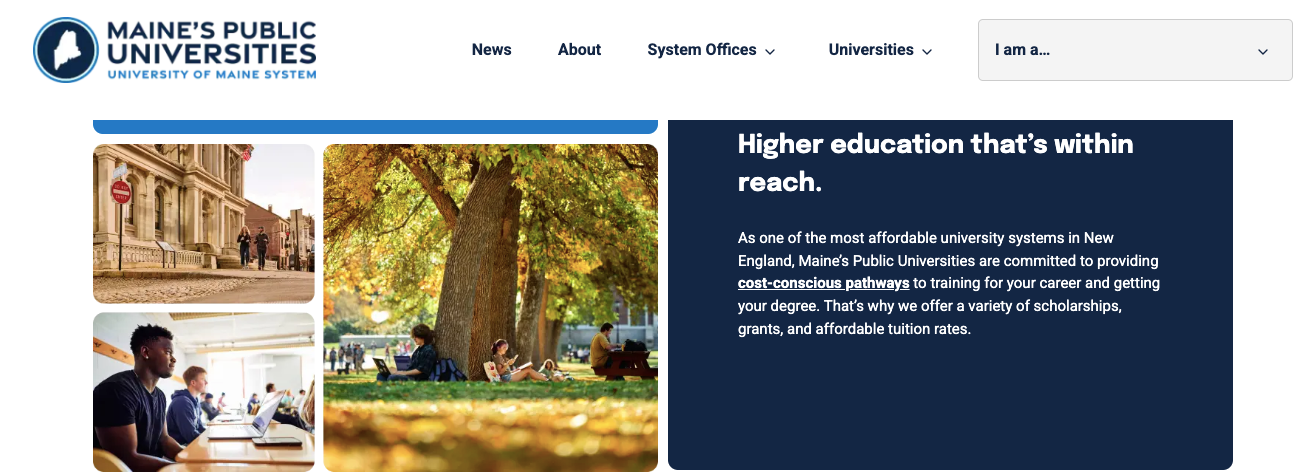The height and width of the screenshot is (476, 1304).
Task: Click the arrow inside the "I am a…" box
Action: (x=1263, y=52)
